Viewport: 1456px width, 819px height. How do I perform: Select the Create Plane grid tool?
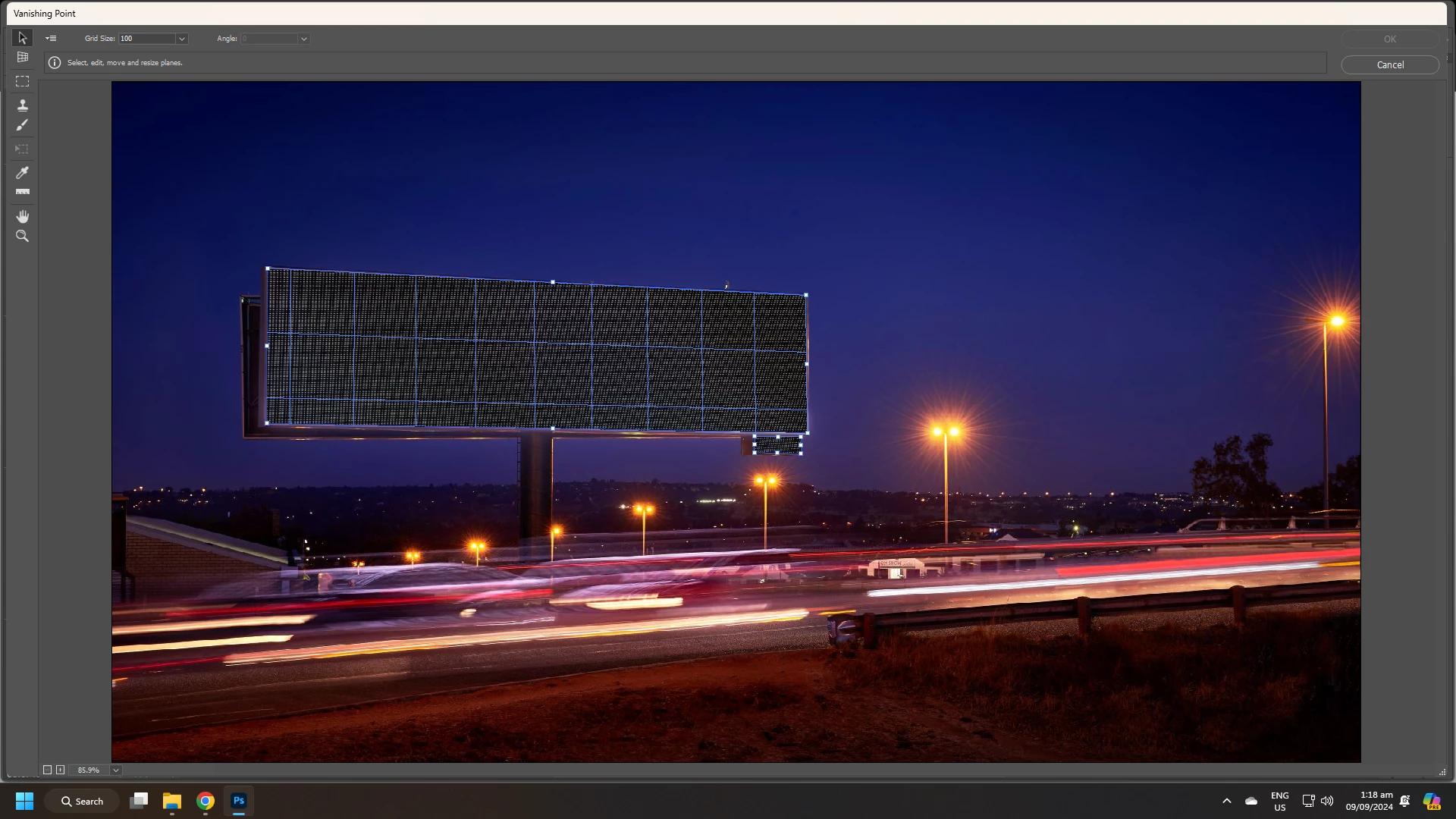coord(22,58)
